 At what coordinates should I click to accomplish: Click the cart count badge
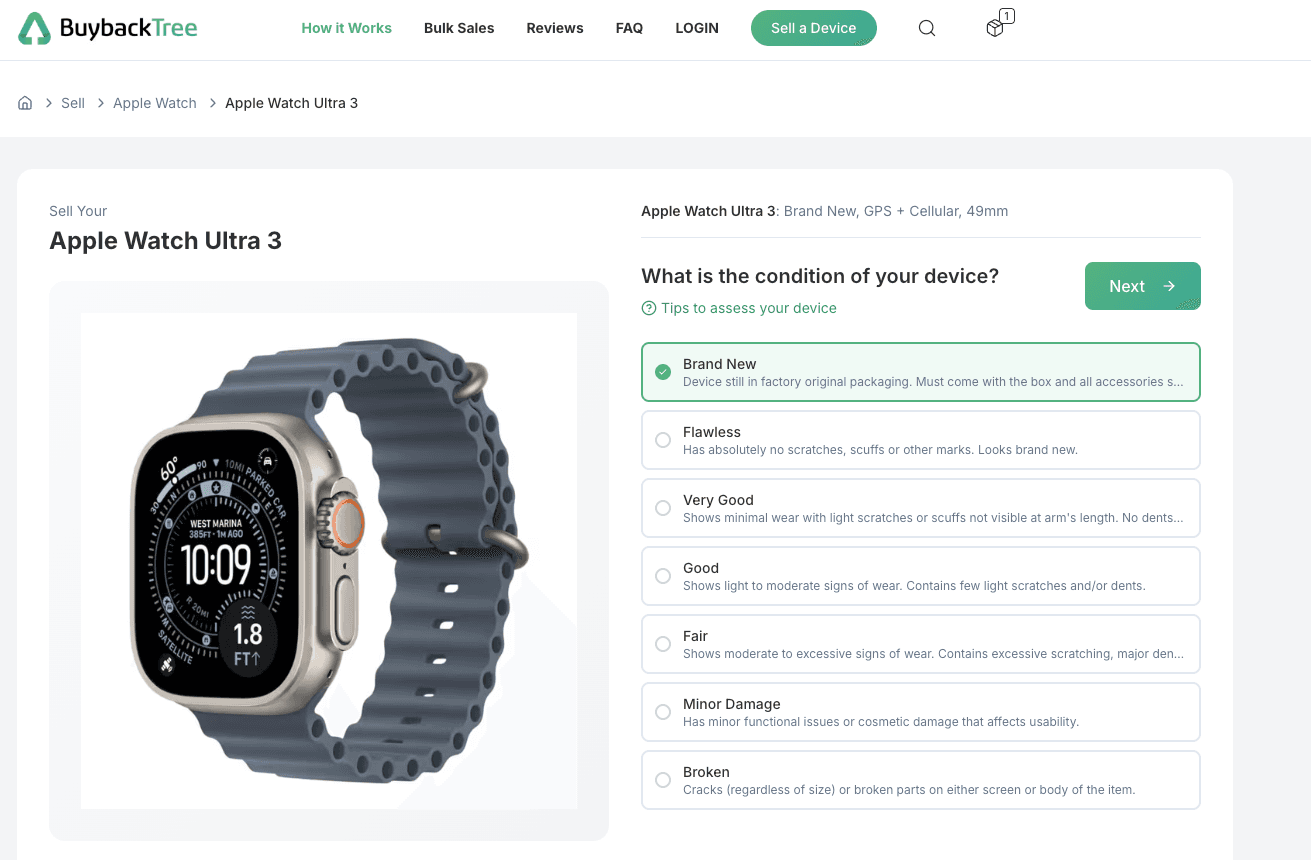[x=1007, y=16]
